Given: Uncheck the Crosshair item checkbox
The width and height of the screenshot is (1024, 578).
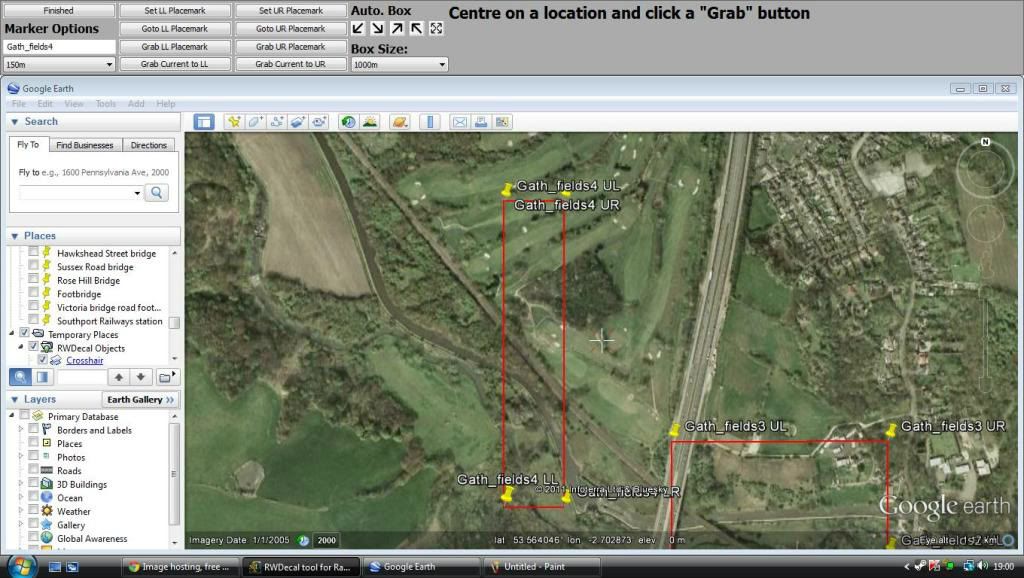Looking at the screenshot, I should click(42, 360).
